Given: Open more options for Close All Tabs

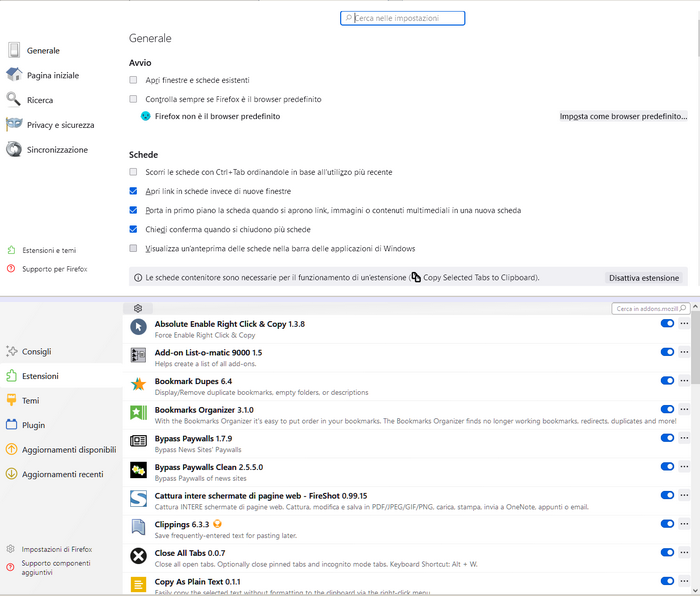Looking at the screenshot, I should [x=684, y=553].
